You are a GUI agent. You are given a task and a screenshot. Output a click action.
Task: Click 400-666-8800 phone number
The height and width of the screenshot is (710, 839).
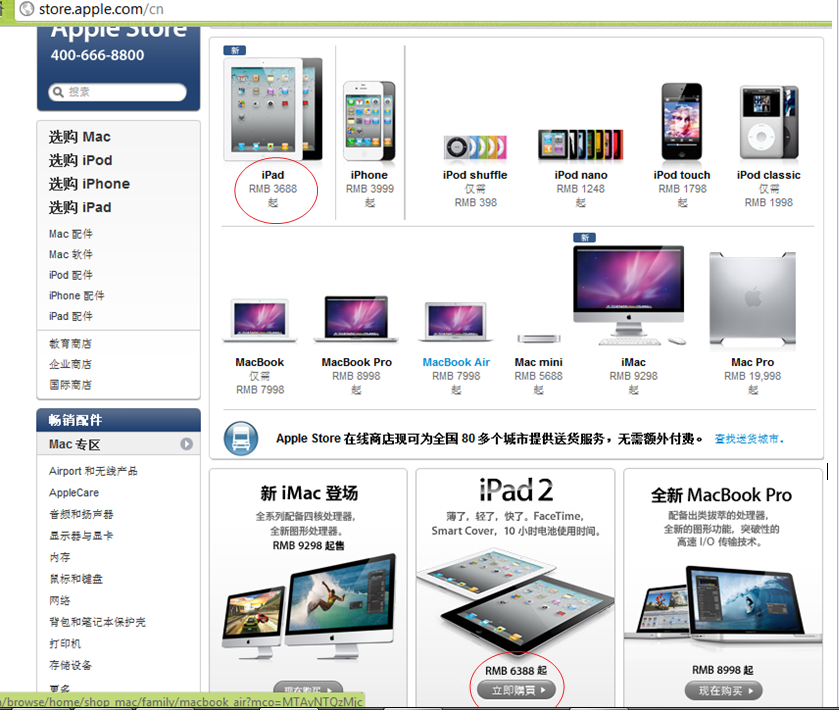point(97,55)
